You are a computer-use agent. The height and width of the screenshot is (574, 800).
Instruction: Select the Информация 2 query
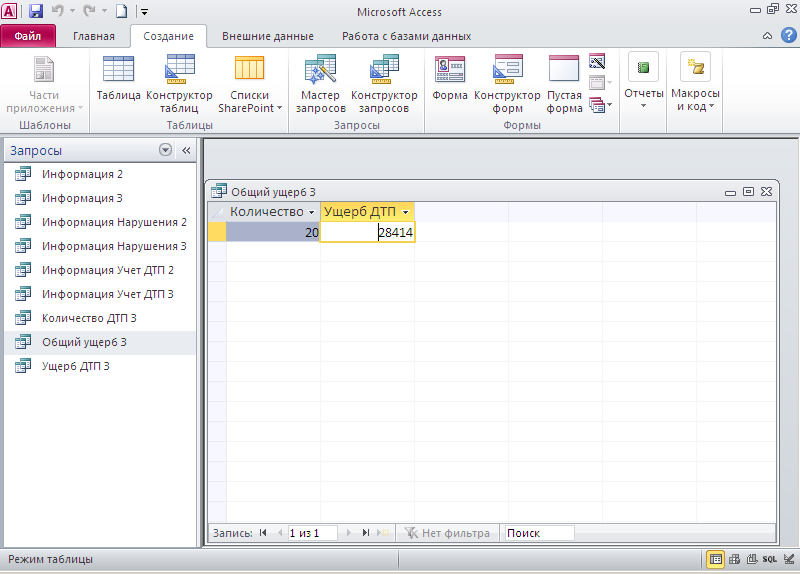tap(100, 174)
